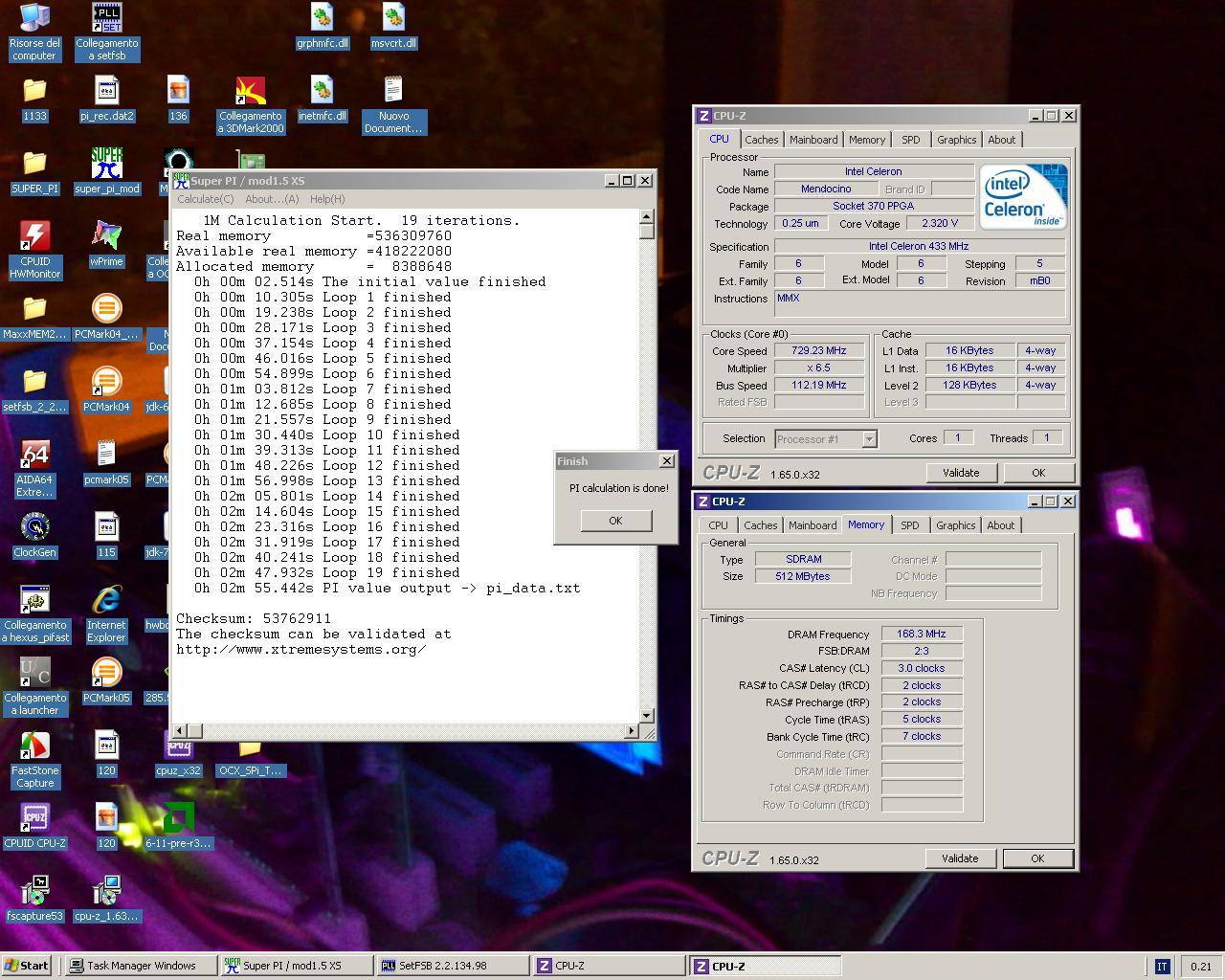This screenshot has height=980, width=1225.
Task: Click OK in upper CPU-Z window
Action: 1038,473
